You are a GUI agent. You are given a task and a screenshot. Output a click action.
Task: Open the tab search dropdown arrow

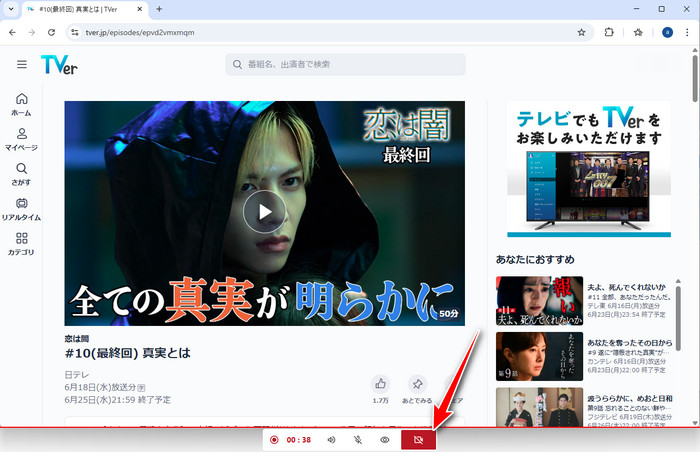point(11,9)
